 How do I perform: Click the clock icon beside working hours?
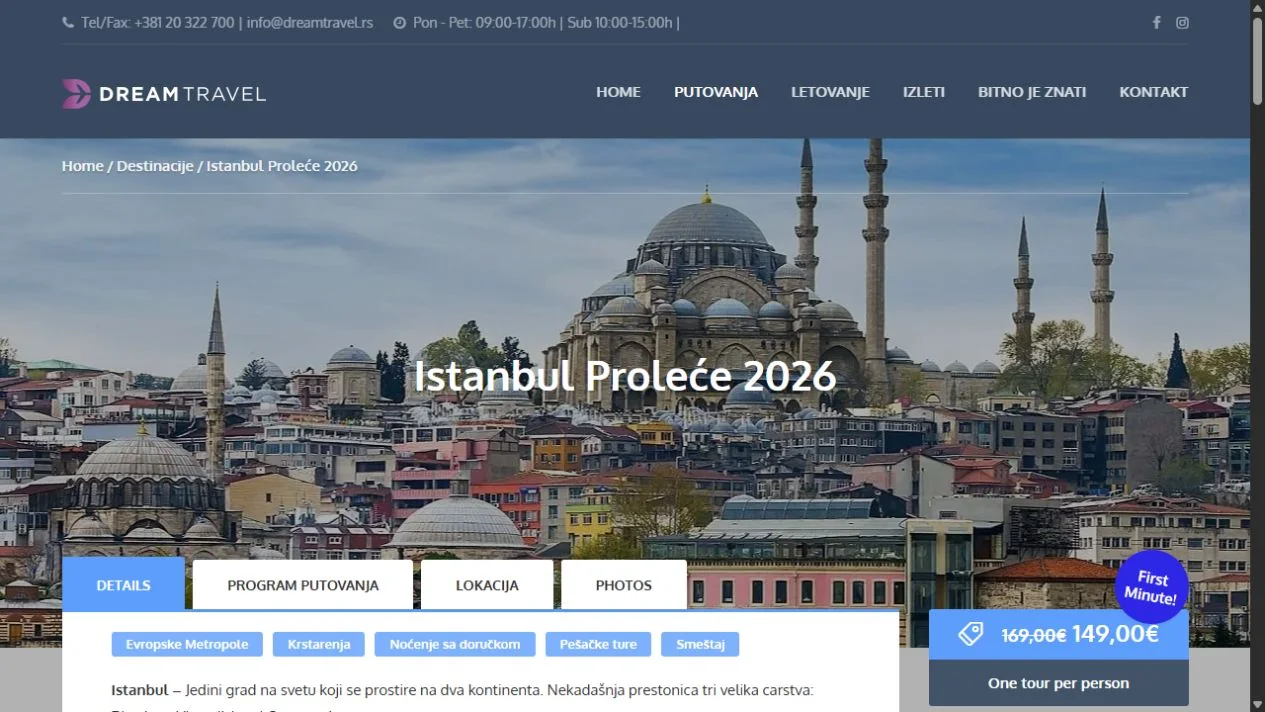[399, 23]
